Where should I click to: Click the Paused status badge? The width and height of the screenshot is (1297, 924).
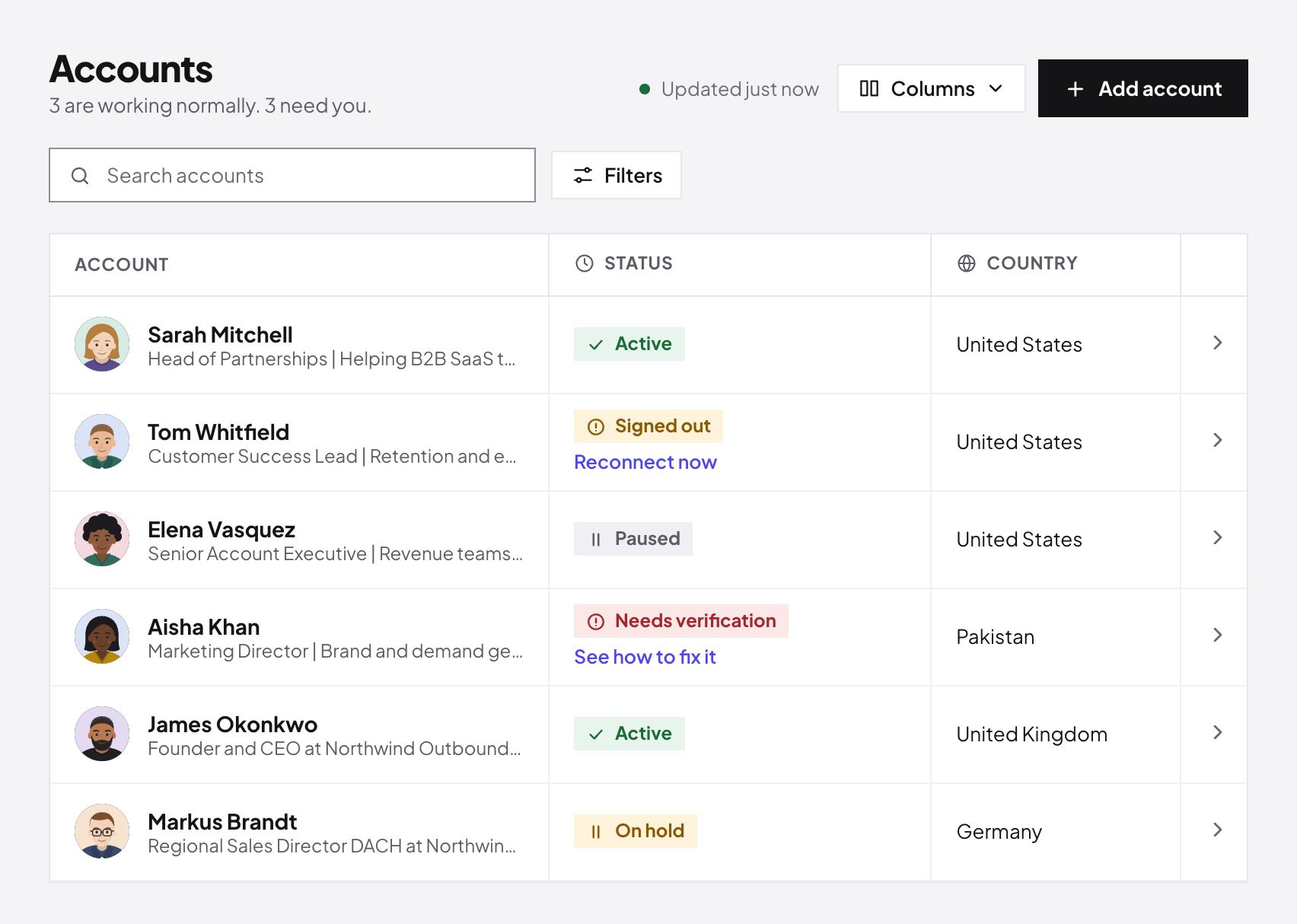click(633, 539)
